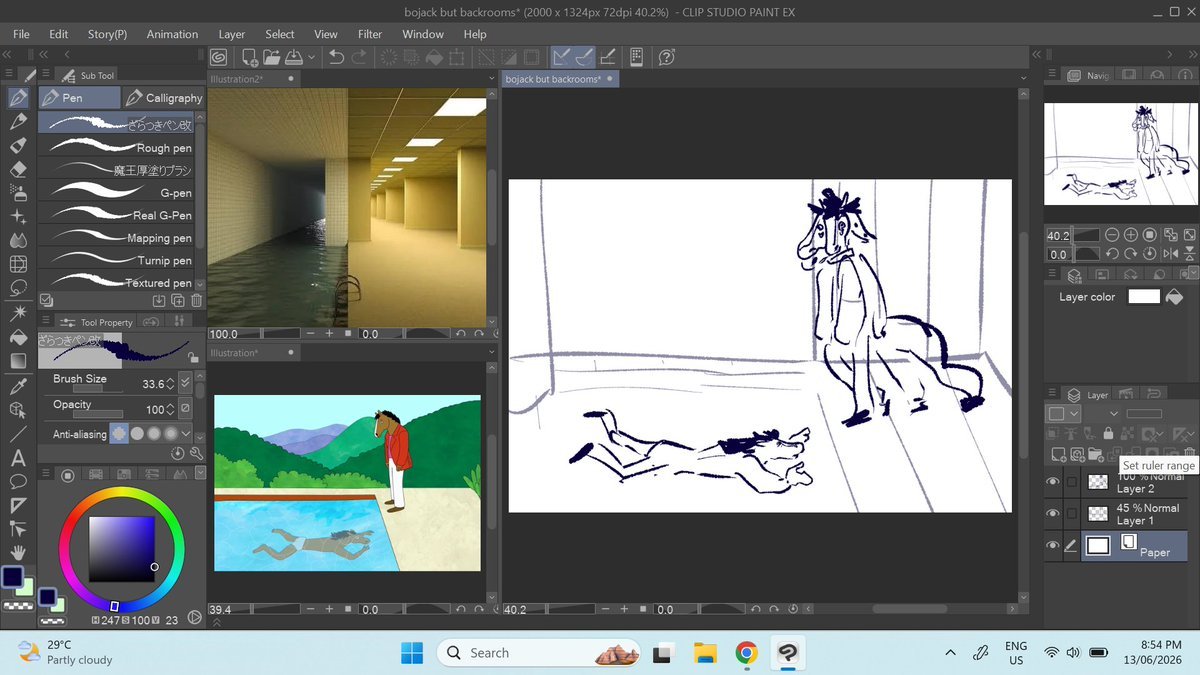The height and width of the screenshot is (675, 1200).
Task: Select the Auto select magic wand tool
Action: pyautogui.click(x=18, y=313)
